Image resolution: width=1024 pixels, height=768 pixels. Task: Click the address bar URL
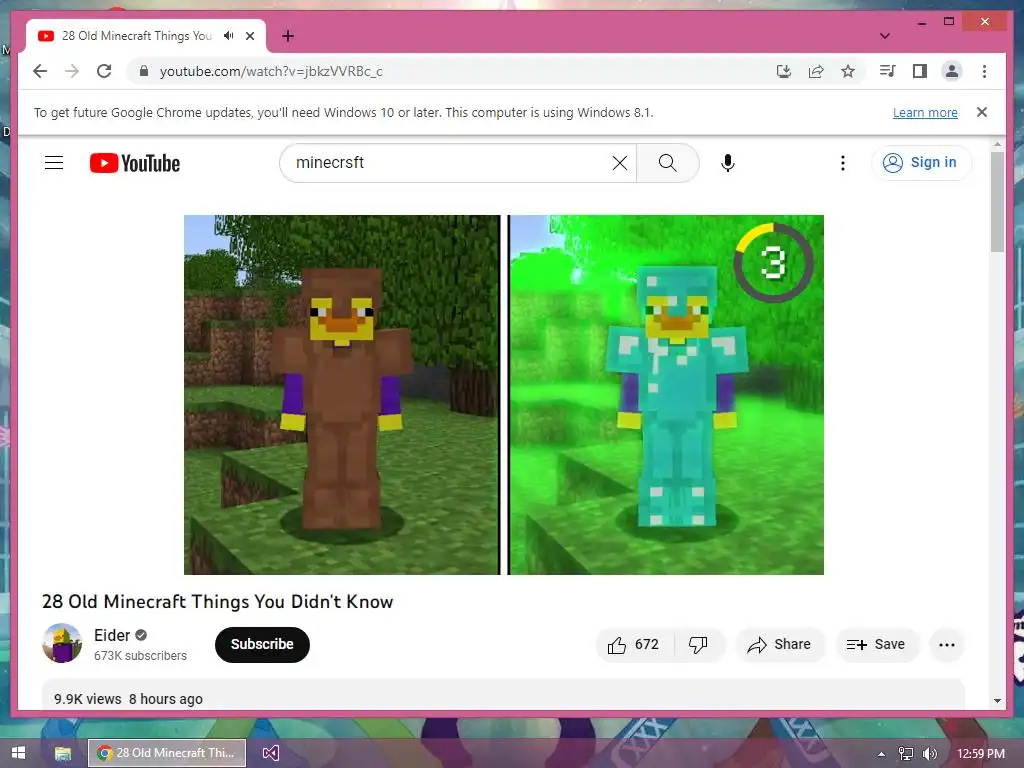point(271,71)
